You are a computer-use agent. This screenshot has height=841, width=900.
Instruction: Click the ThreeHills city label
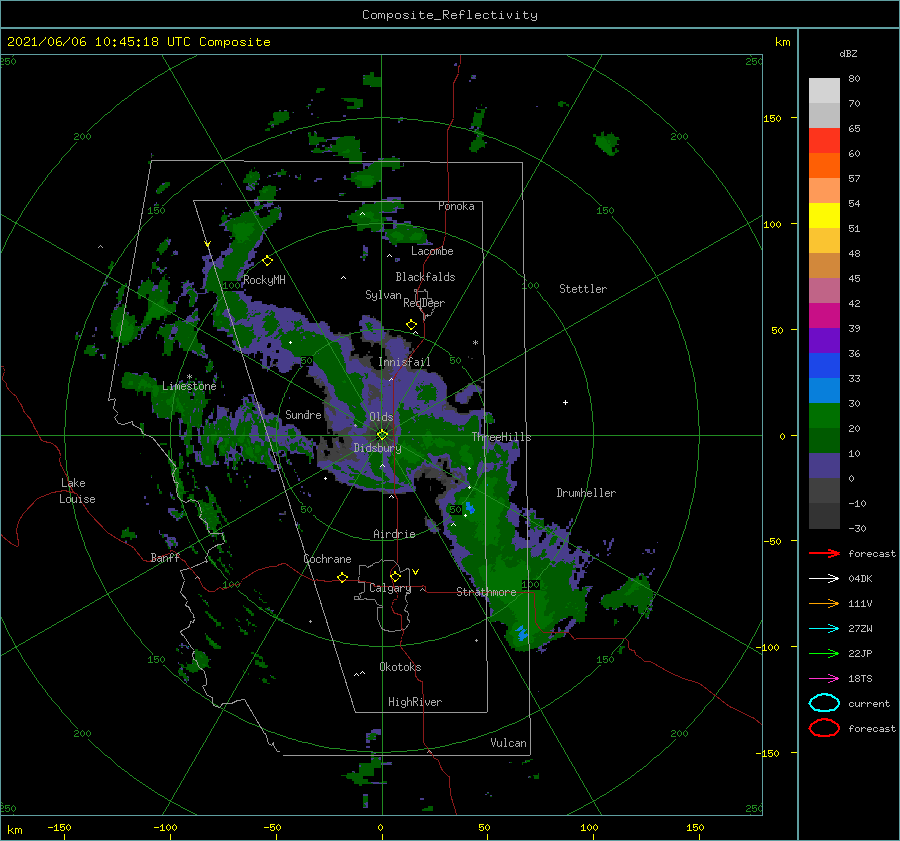pos(501,437)
